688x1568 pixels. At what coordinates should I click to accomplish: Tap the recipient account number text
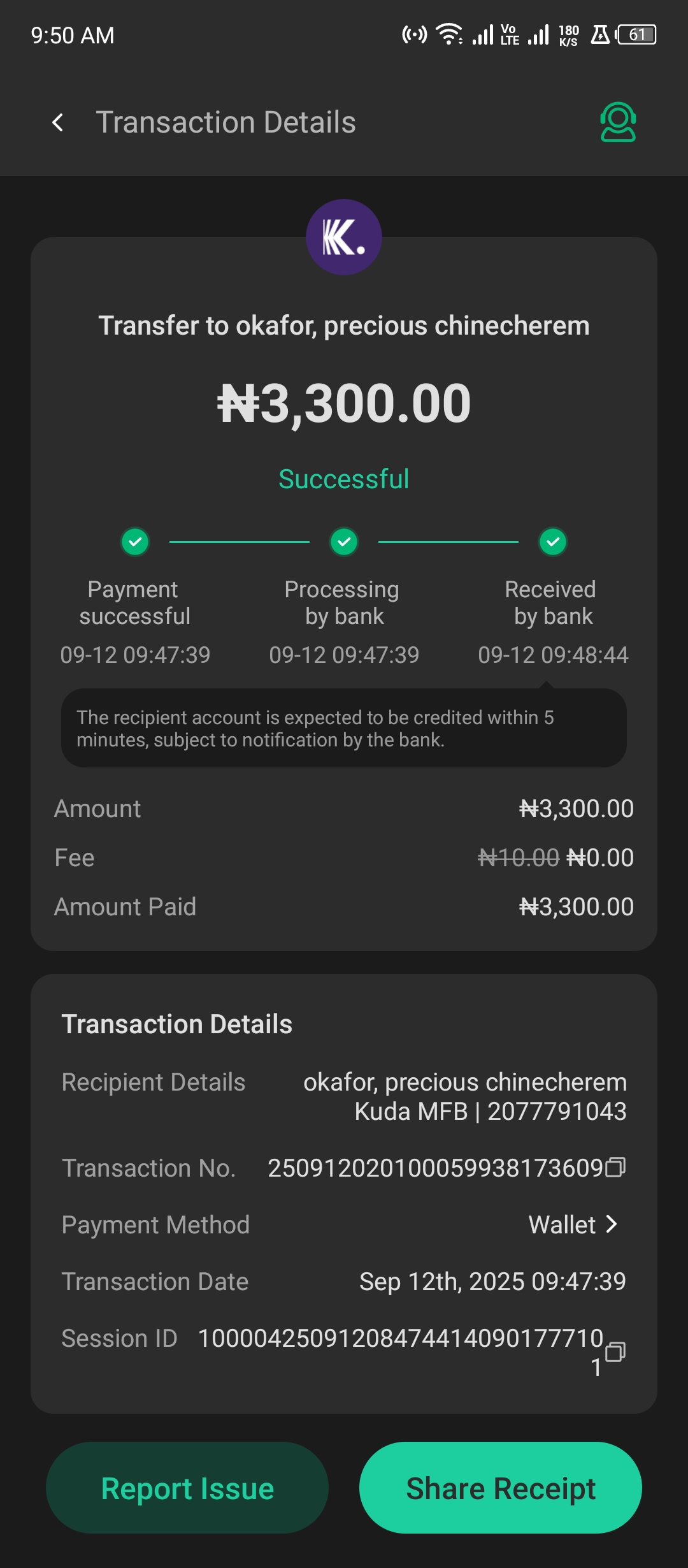pyautogui.click(x=557, y=1112)
